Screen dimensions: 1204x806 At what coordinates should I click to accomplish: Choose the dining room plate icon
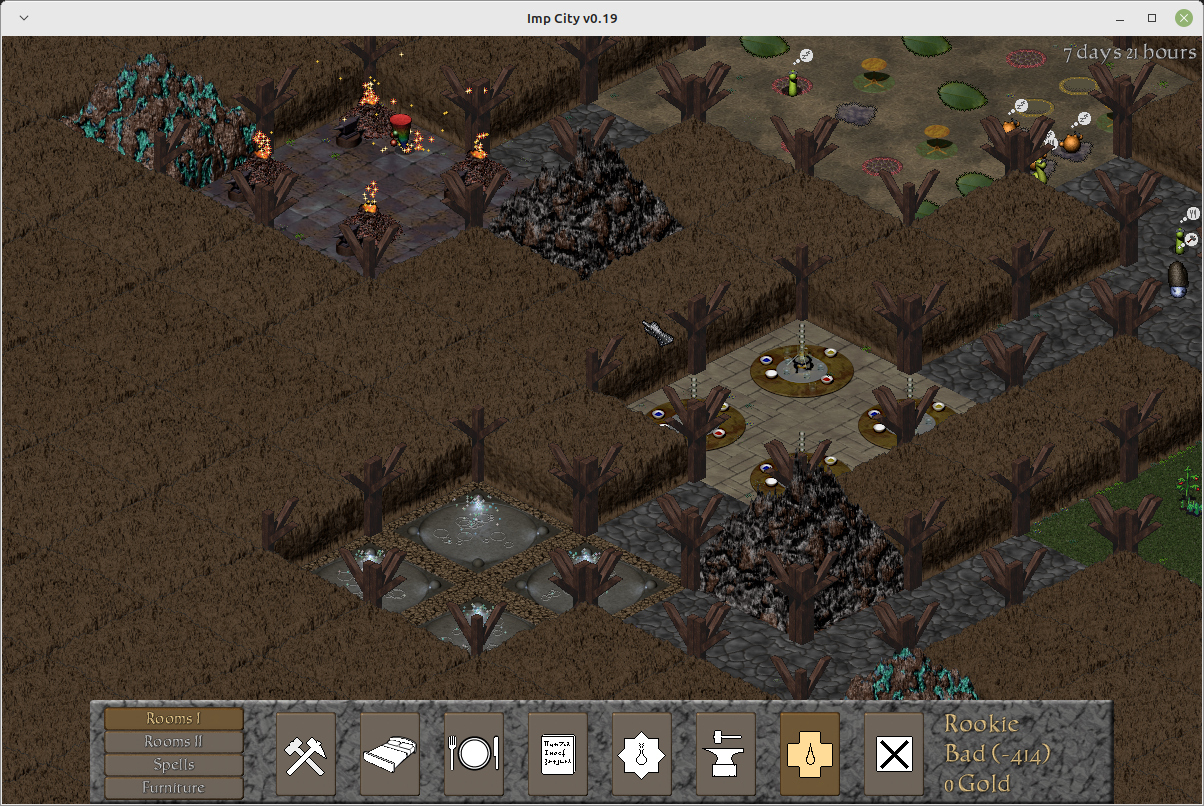(473, 754)
